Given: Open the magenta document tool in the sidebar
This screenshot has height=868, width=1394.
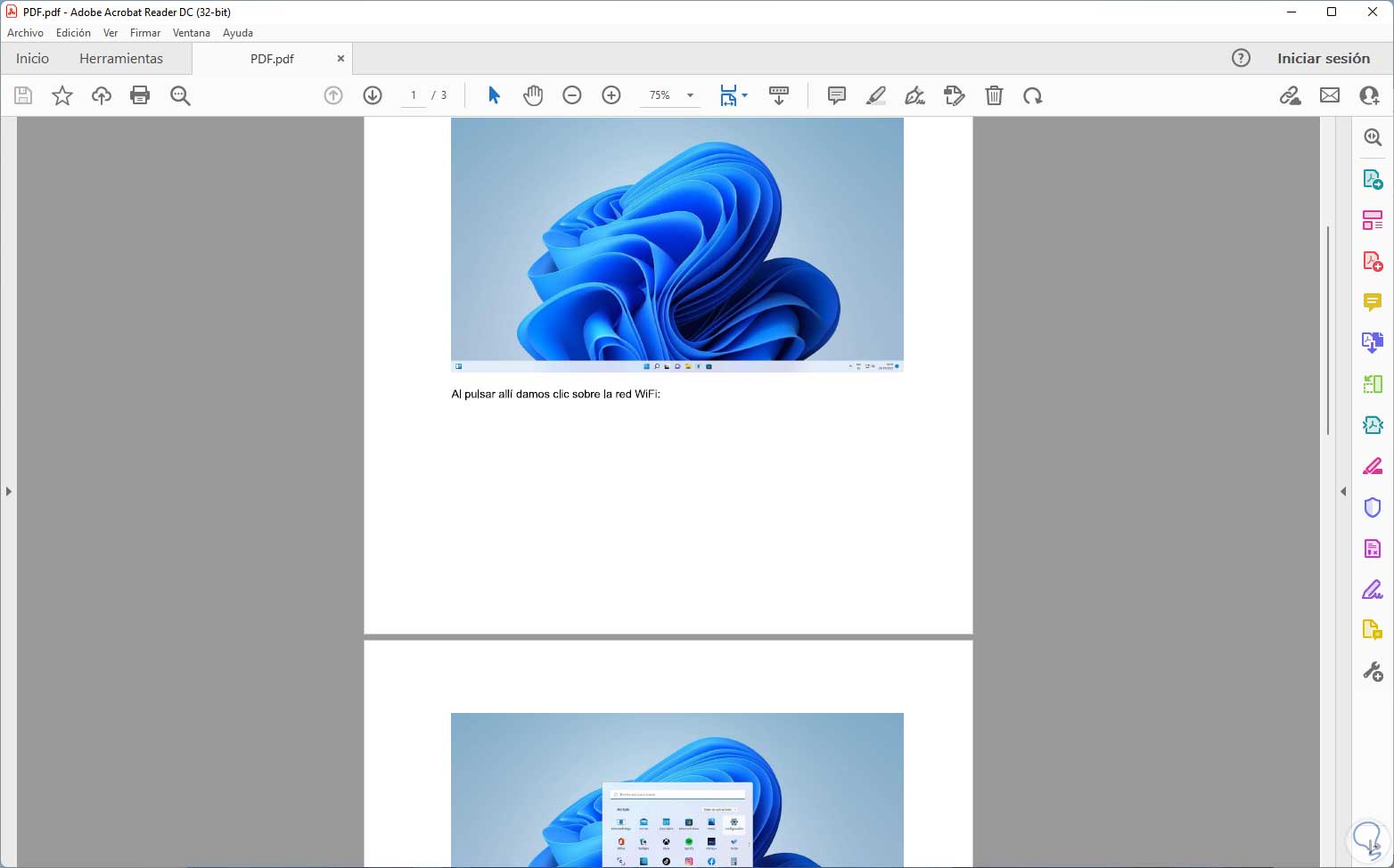Looking at the screenshot, I should 1373,548.
